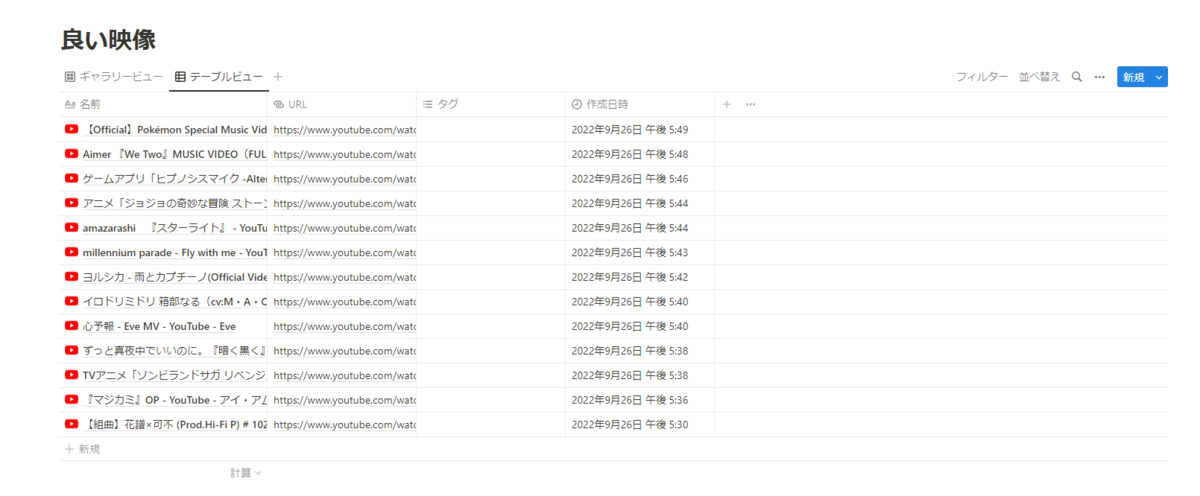Open page イロドリミドリ 箱部なる
The width and height of the screenshot is (1200, 496).
(x=175, y=301)
